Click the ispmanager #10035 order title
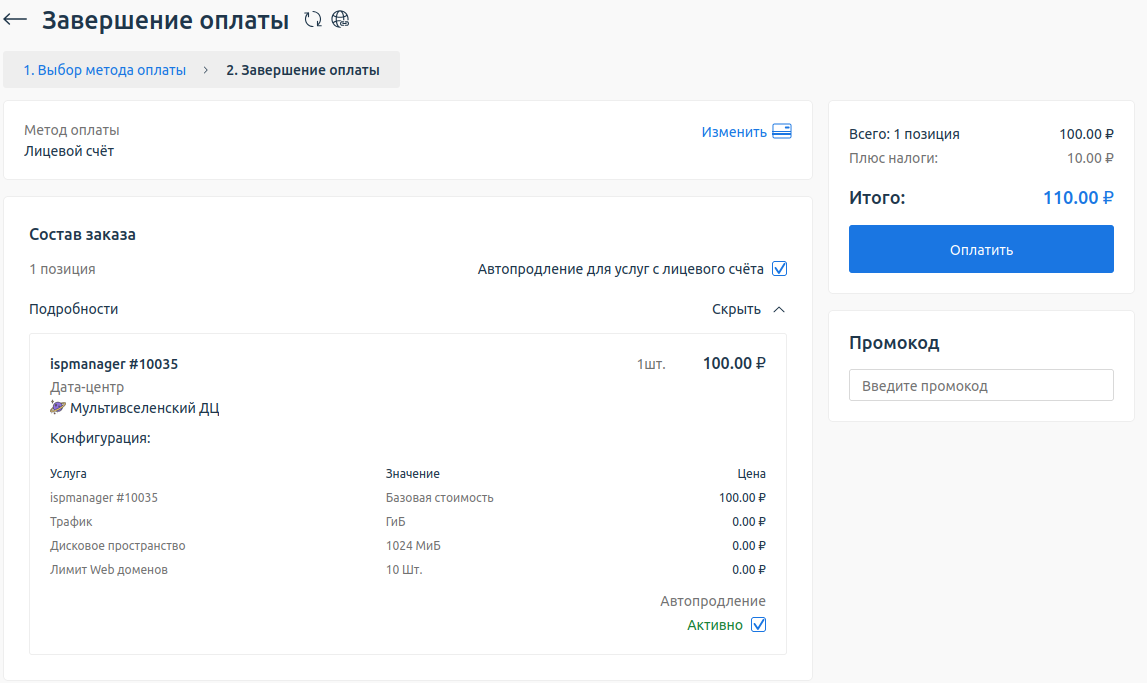This screenshot has width=1147, height=683. [114, 364]
